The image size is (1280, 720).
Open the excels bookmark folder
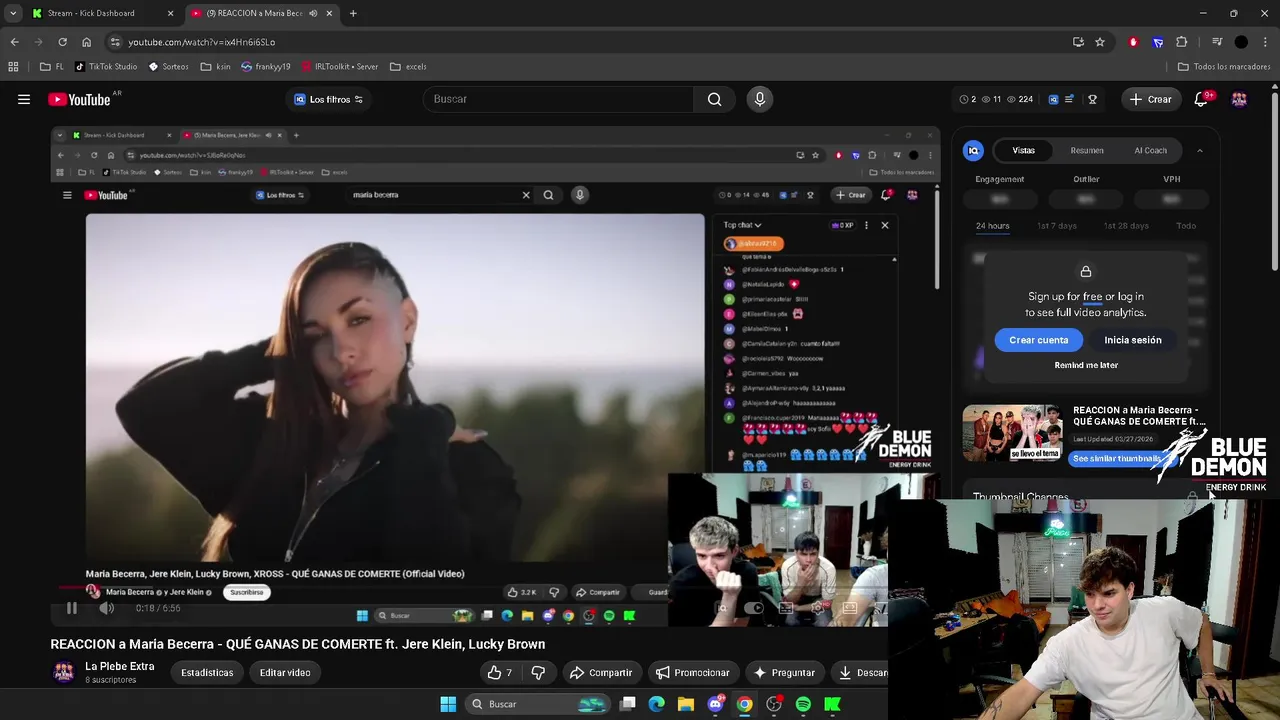pos(408,66)
